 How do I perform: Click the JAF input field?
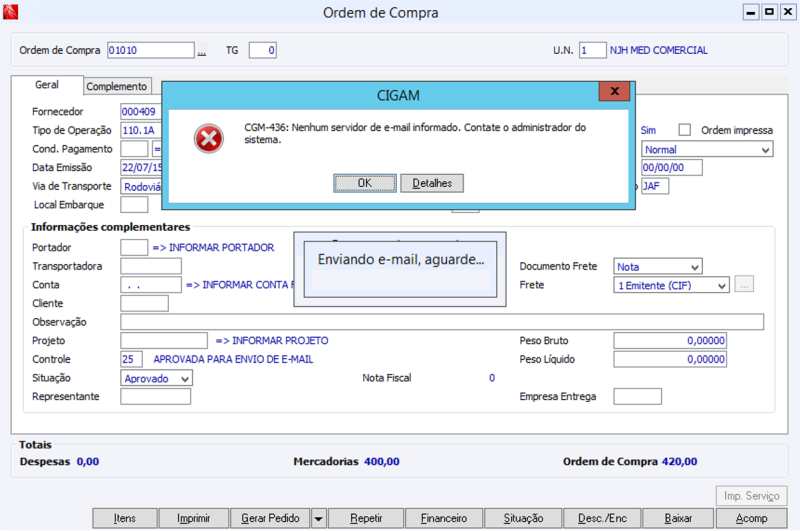655,186
